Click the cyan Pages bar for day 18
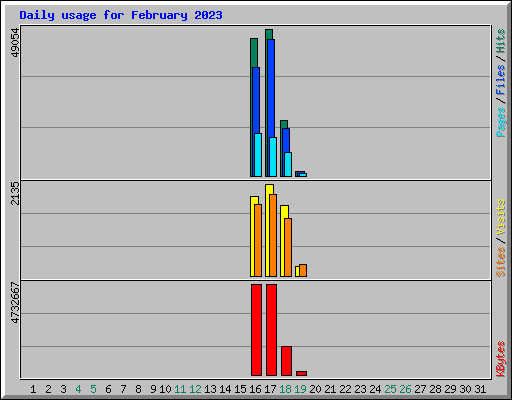Image resolution: width=512 pixels, height=400 pixels. pos(288,164)
